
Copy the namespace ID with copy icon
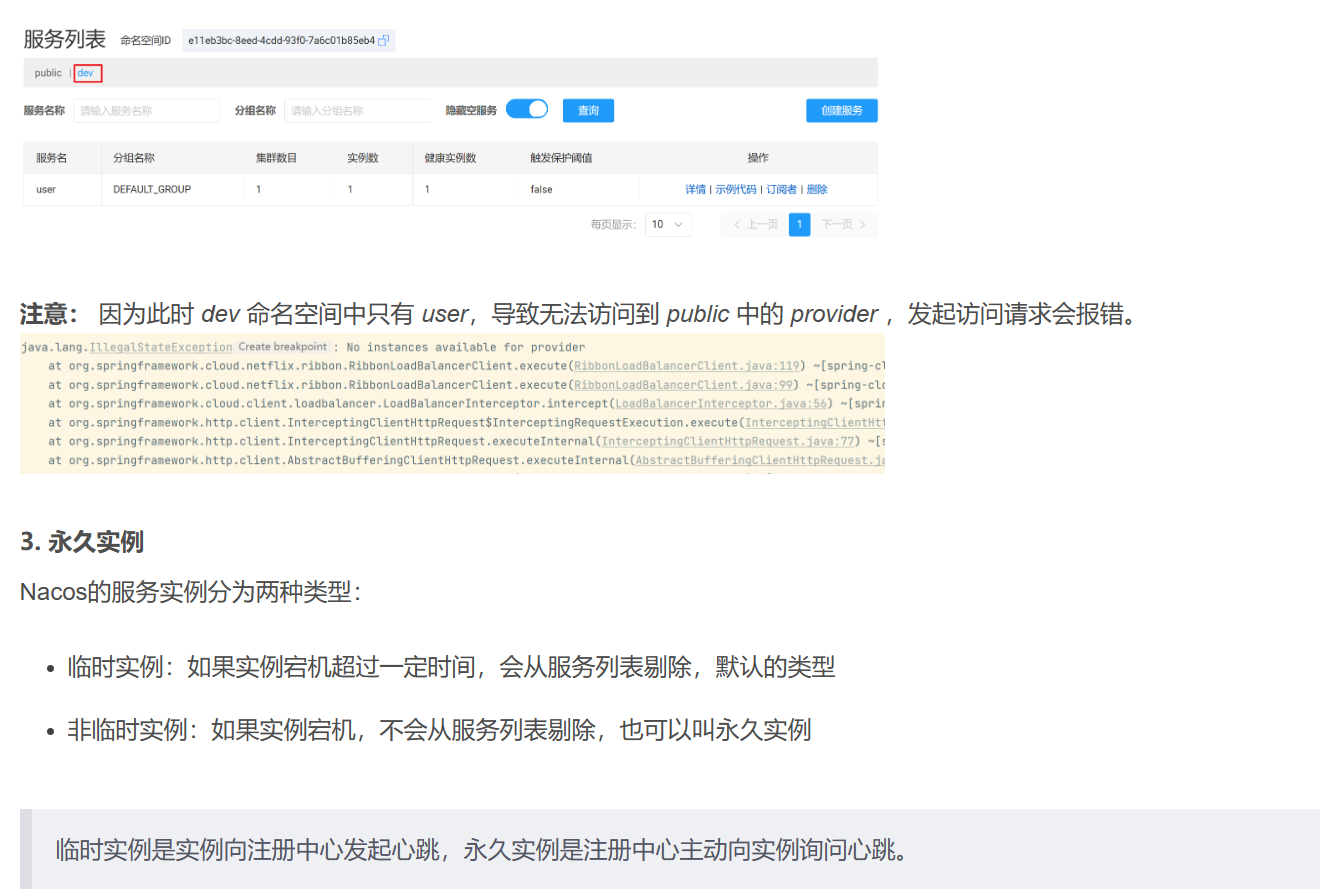click(384, 41)
